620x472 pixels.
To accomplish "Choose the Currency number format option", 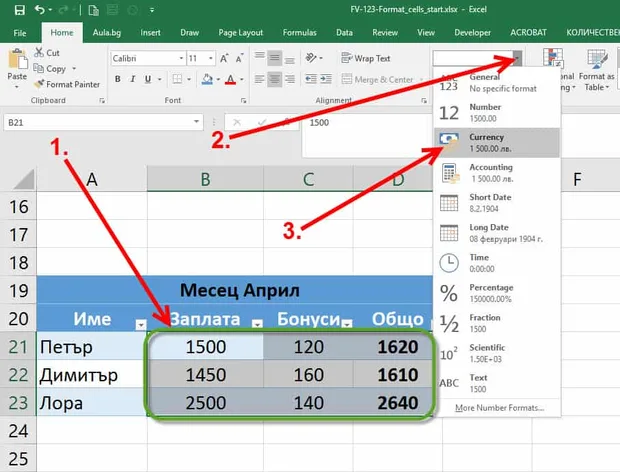I will (497, 143).
